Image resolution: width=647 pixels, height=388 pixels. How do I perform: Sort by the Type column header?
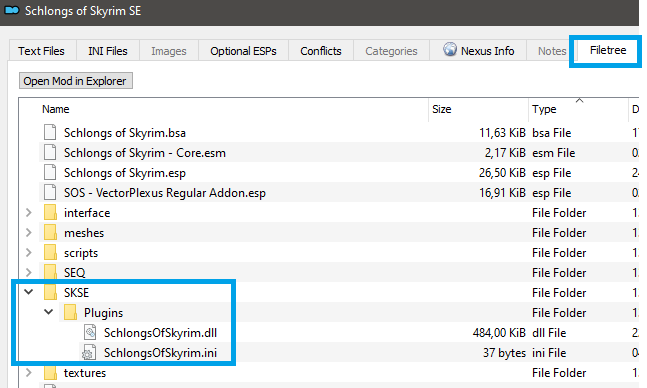pyautogui.click(x=578, y=109)
